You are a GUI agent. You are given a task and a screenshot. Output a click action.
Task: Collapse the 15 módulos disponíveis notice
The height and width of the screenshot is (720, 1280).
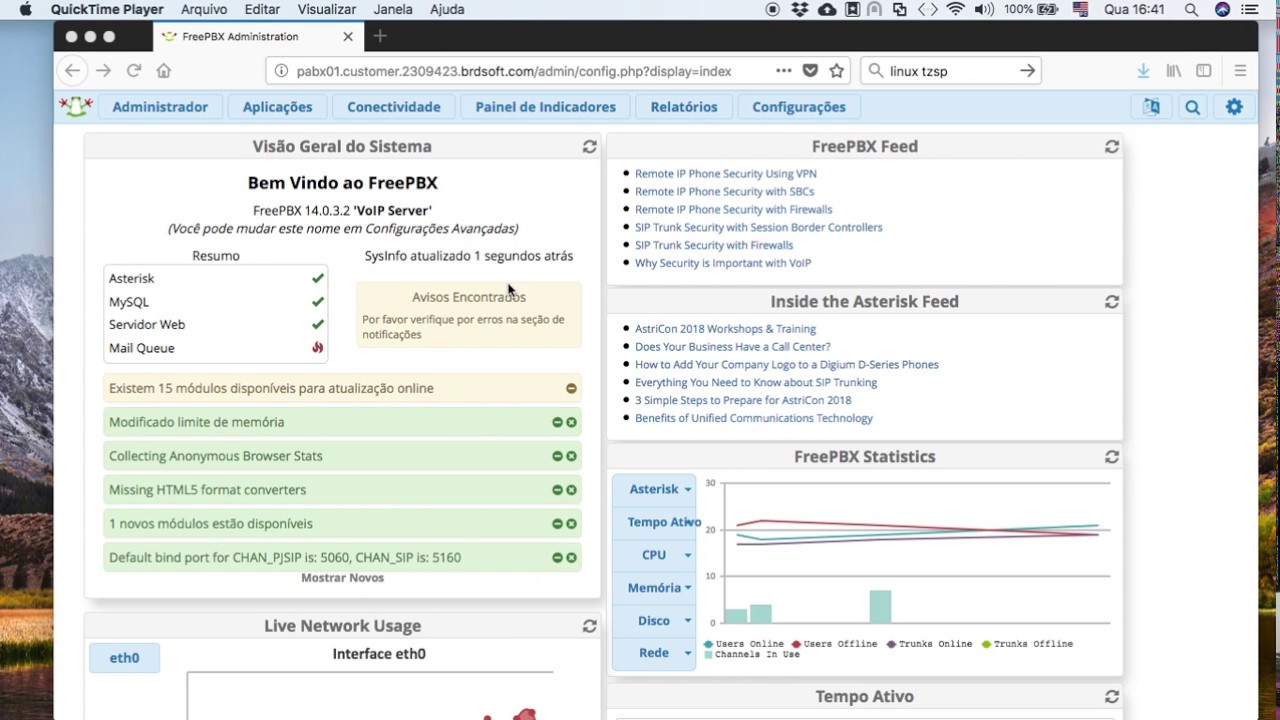tap(571, 388)
